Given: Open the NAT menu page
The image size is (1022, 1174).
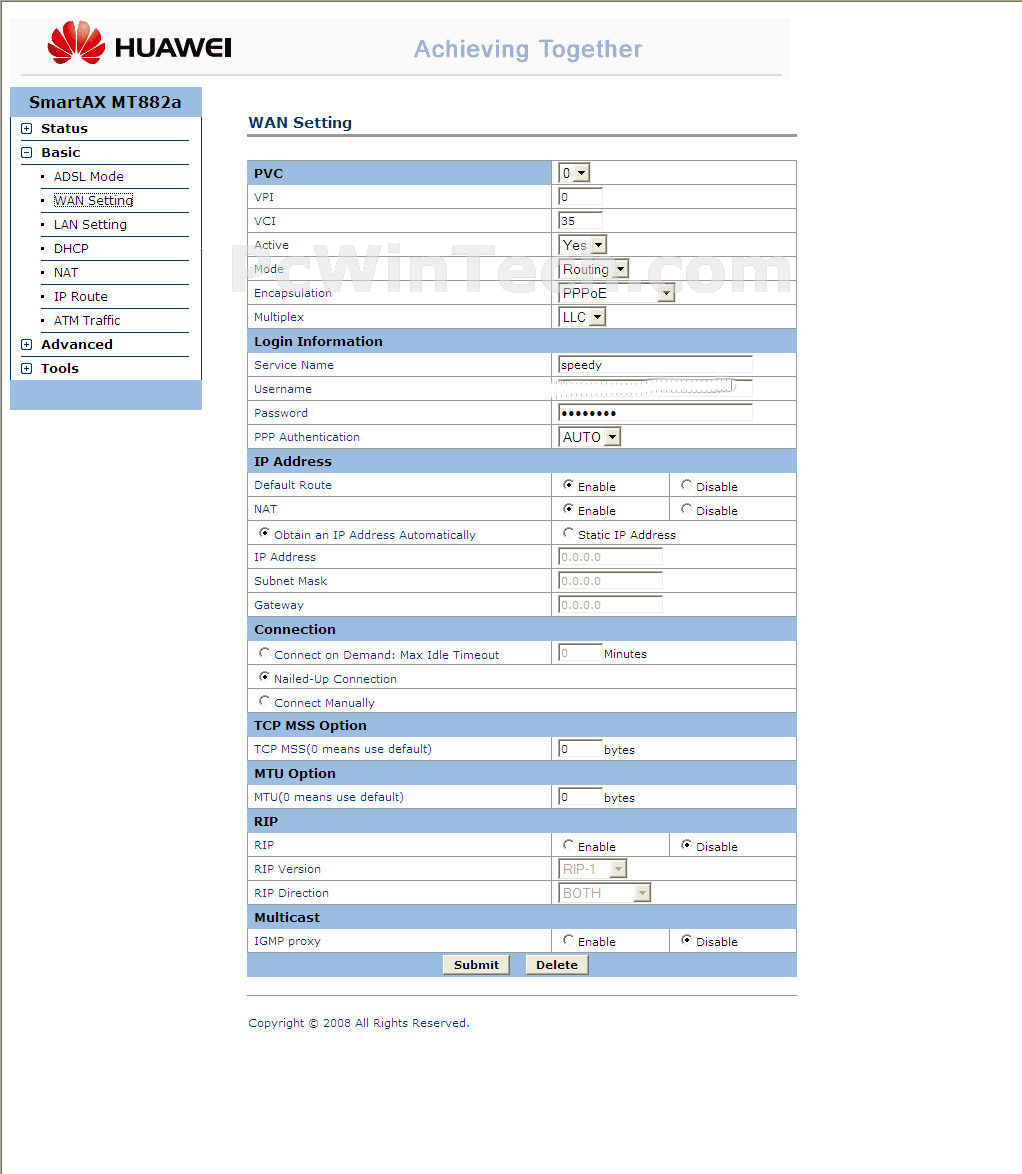Looking at the screenshot, I should point(66,273).
